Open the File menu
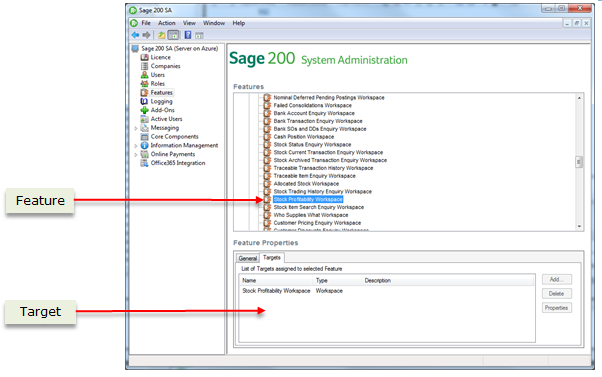 point(146,23)
